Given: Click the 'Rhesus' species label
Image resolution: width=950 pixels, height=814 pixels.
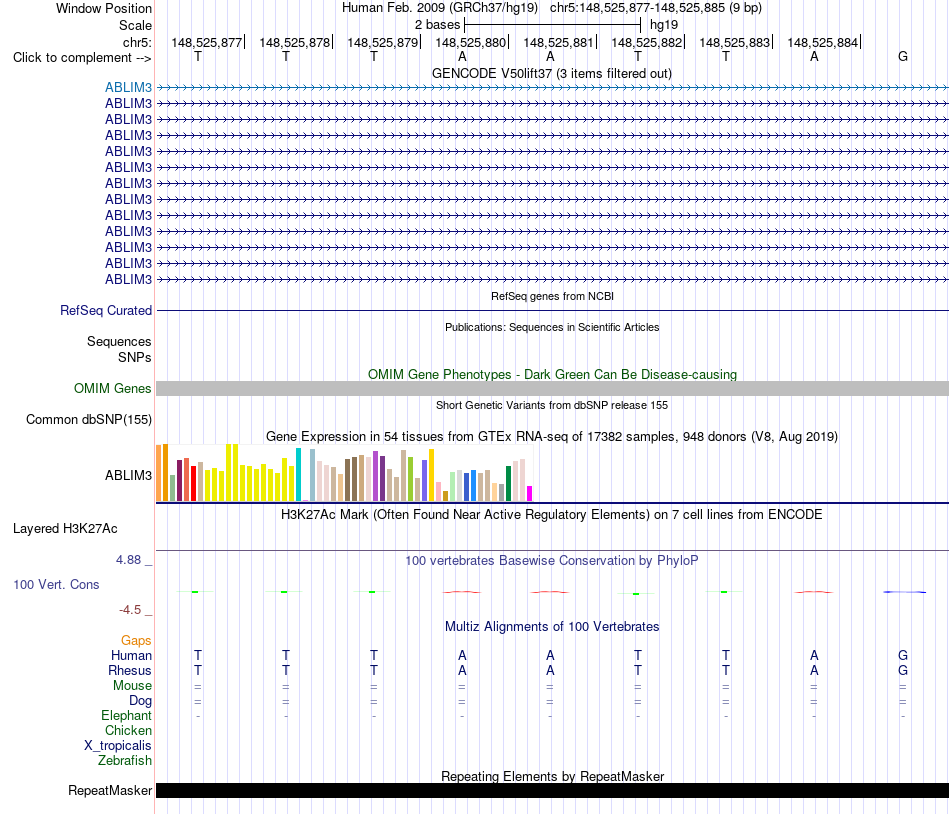Looking at the screenshot, I should tap(130, 670).
